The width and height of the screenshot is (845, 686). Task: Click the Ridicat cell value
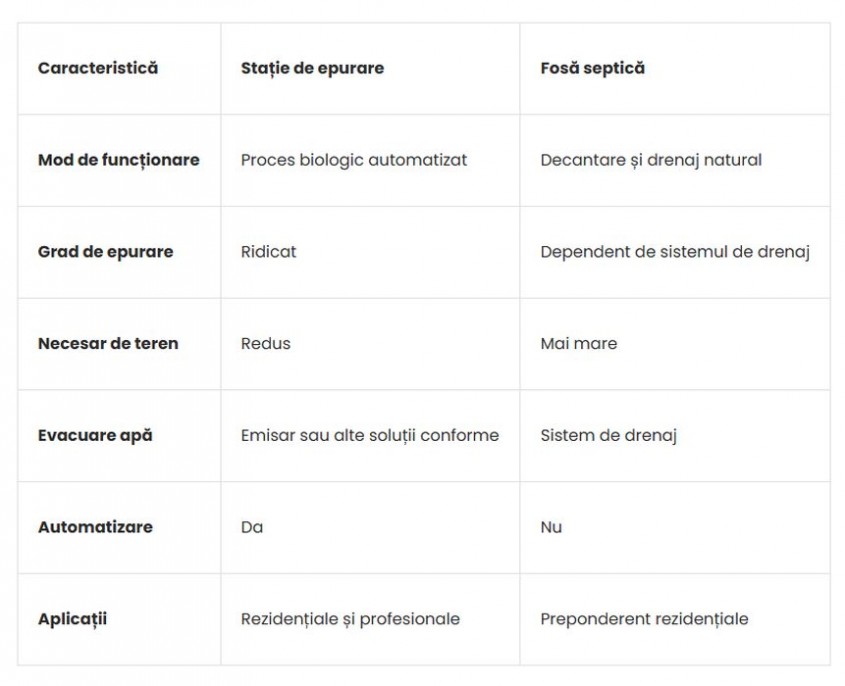pos(268,252)
